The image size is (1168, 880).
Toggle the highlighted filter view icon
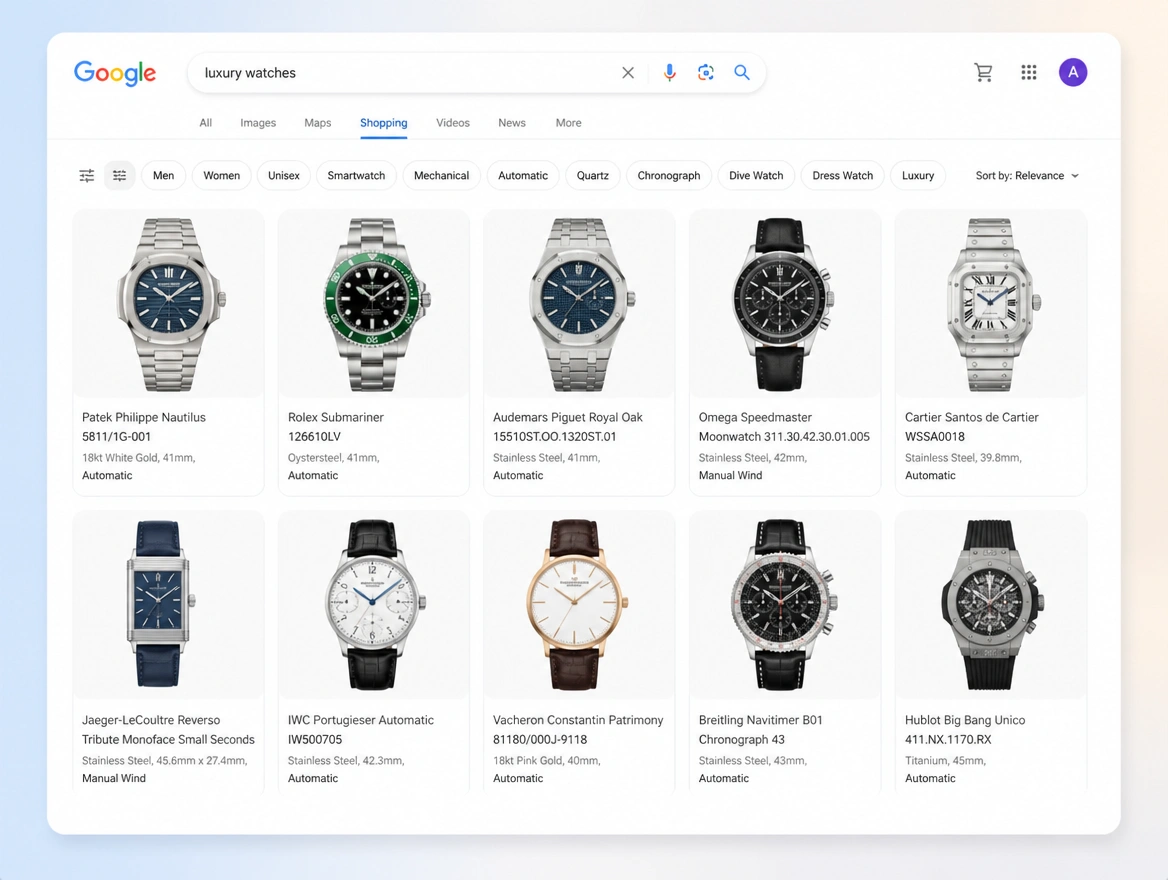click(x=119, y=176)
